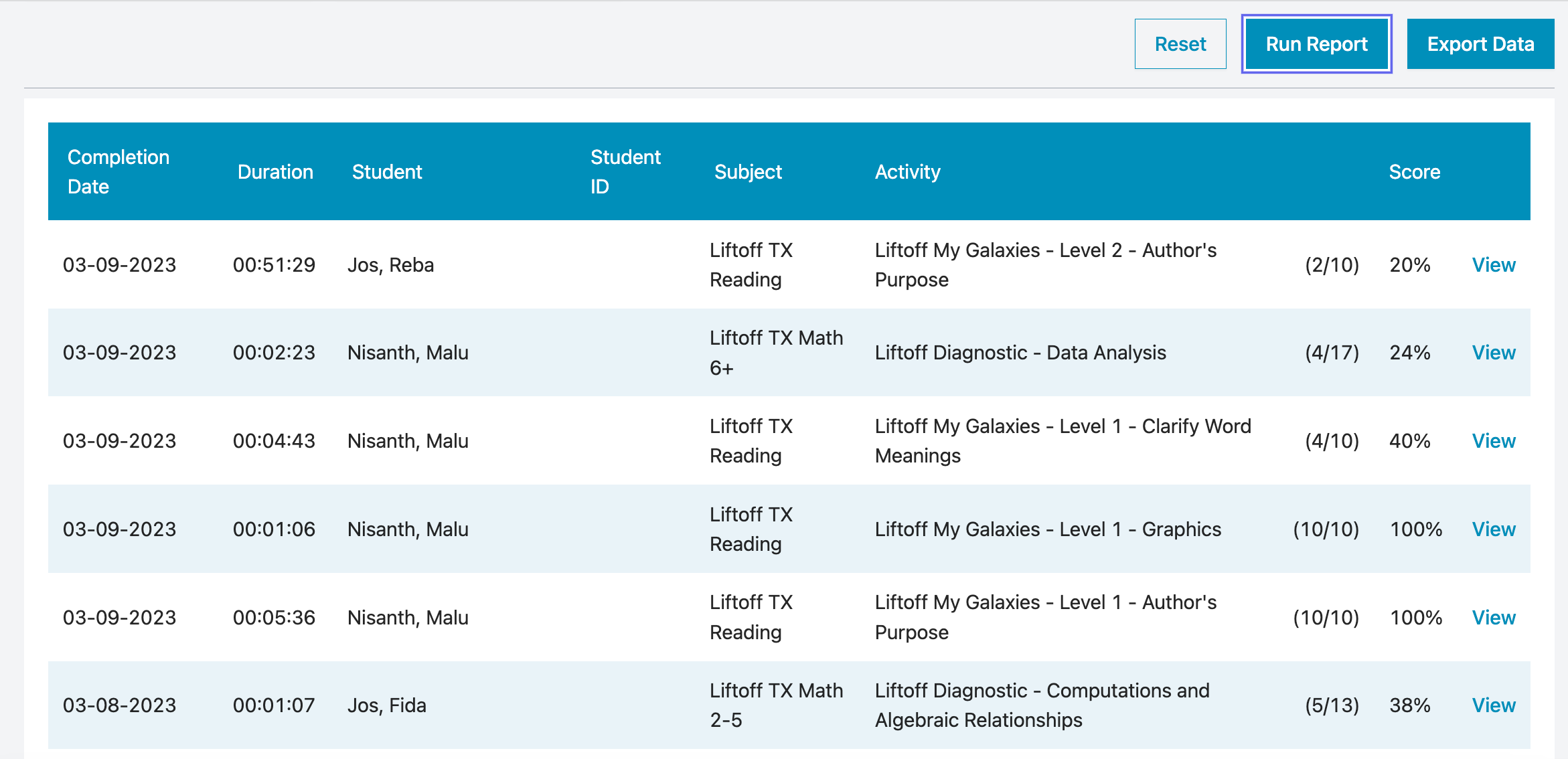This screenshot has height=759, width=1568.
Task: Click the Score column header
Action: click(x=1415, y=172)
